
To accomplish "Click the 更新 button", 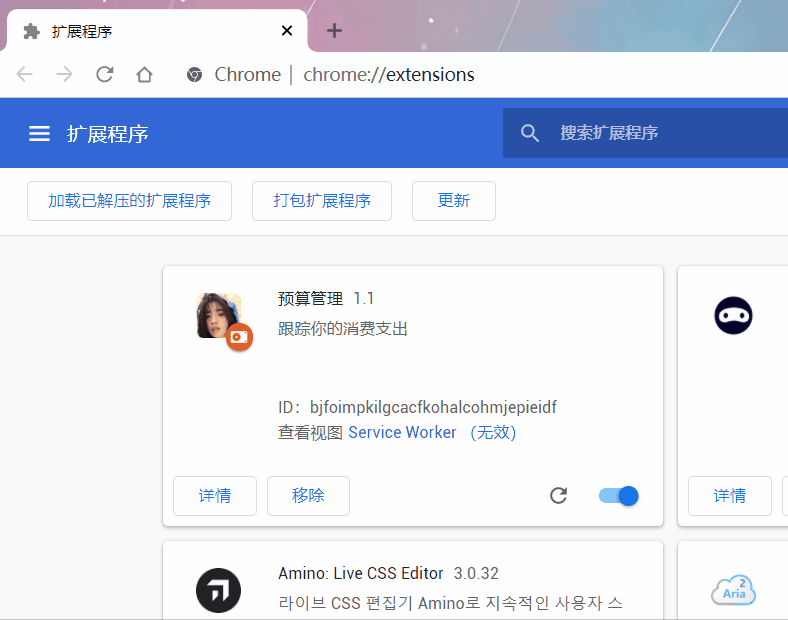I will tap(454, 201).
